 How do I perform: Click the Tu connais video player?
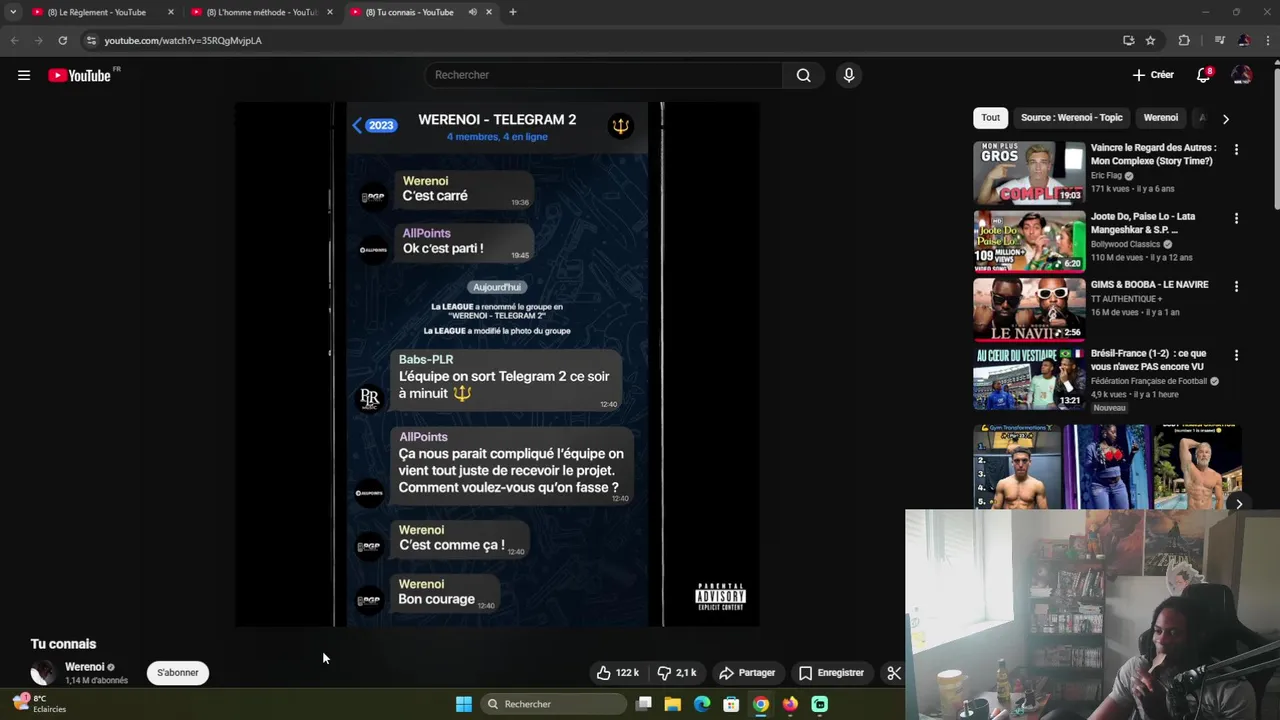497,364
